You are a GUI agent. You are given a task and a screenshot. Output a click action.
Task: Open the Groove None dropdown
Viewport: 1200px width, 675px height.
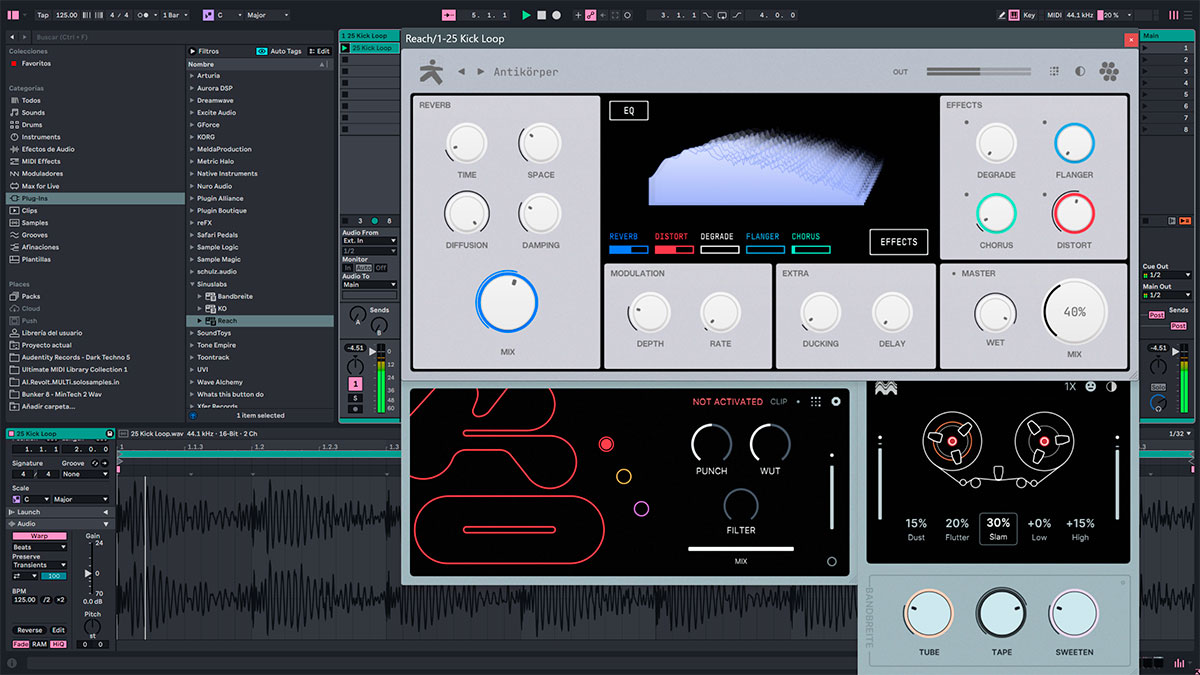pos(85,474)
